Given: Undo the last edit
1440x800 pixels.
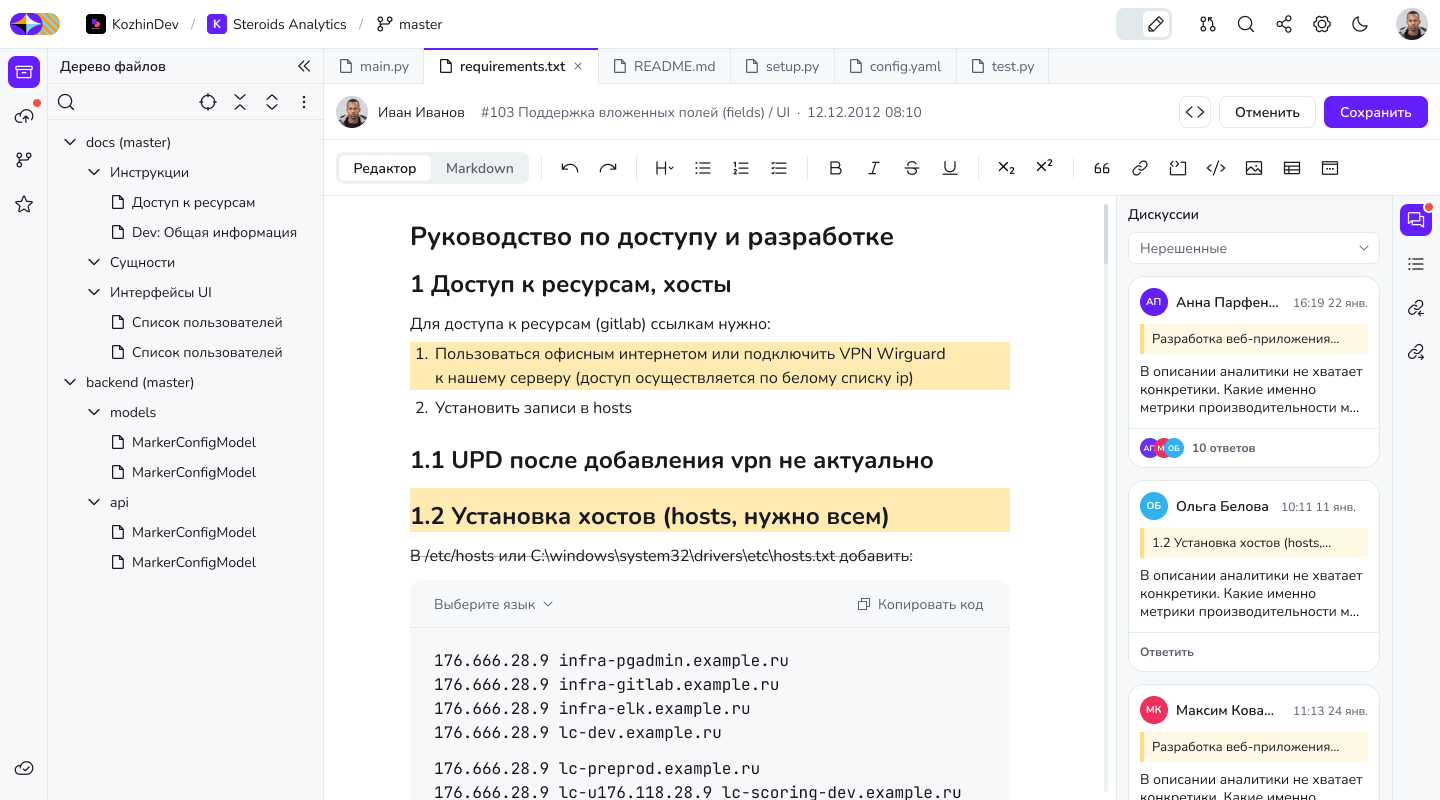Looking at the screenshot, I should [x=570, y=168].
